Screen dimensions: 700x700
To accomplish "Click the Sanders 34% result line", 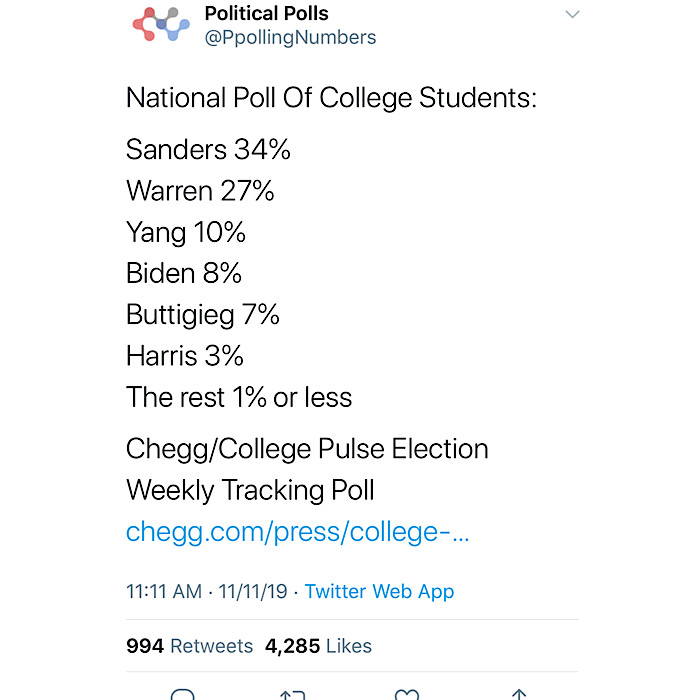I will (208, 149).
